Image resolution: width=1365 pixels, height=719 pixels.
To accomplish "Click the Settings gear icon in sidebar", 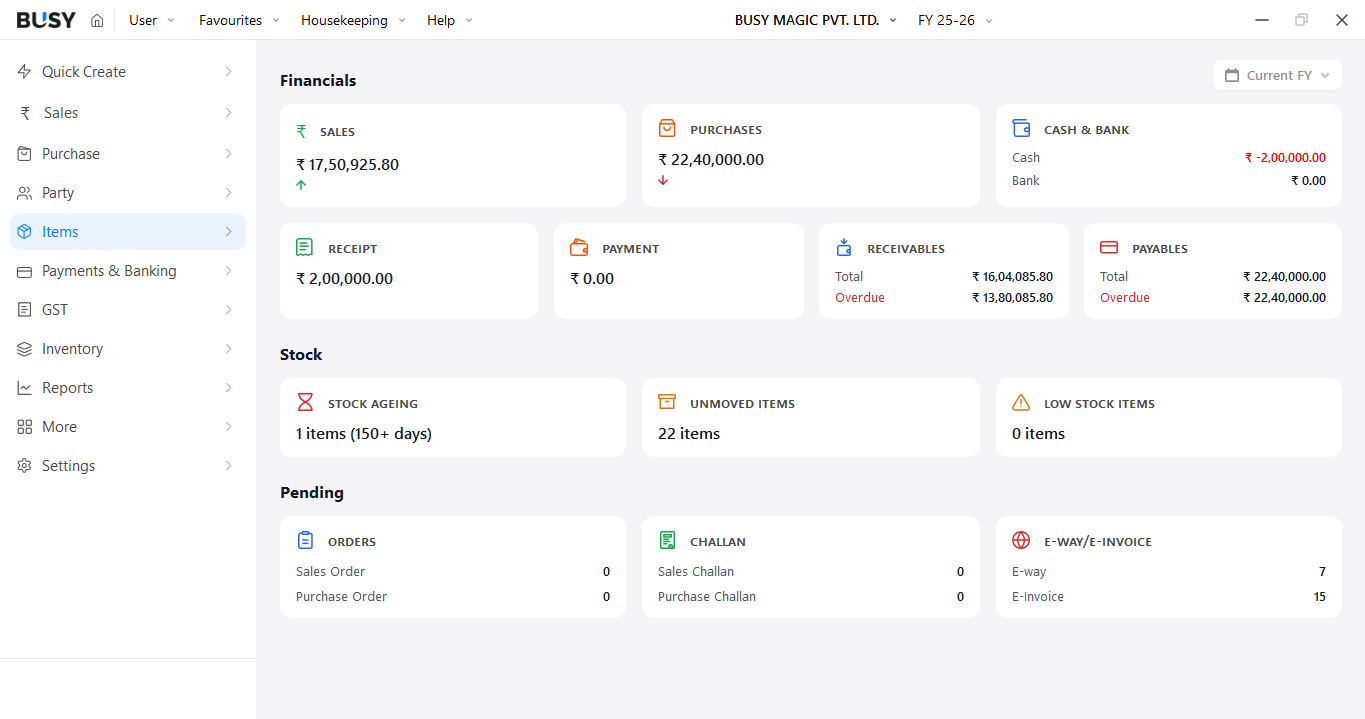I will pyautogui.click(x=25, y=466).
